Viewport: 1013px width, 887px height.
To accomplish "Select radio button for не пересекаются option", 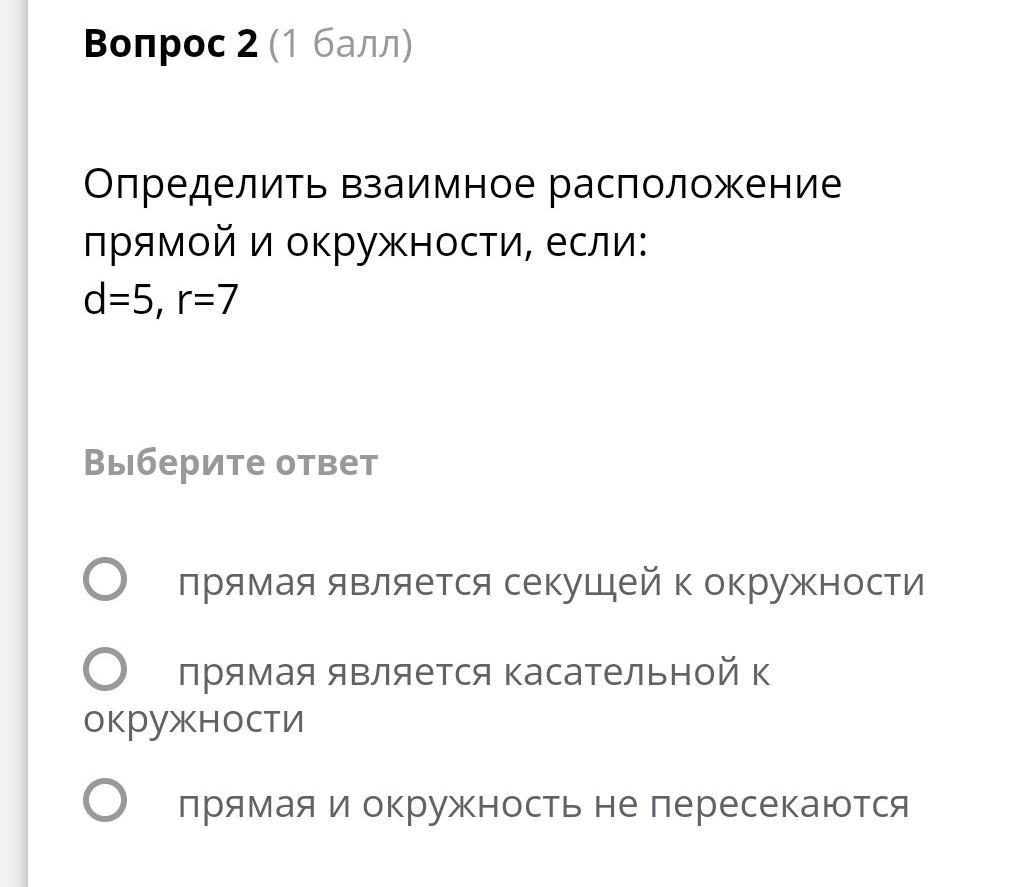I will (x=105, y=800).
